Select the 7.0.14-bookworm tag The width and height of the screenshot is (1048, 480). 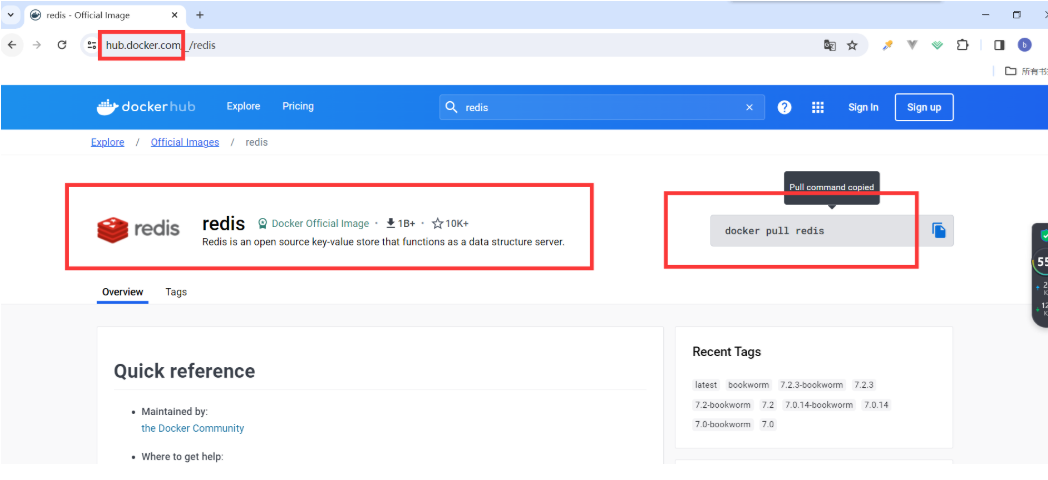tap(819, 405)
